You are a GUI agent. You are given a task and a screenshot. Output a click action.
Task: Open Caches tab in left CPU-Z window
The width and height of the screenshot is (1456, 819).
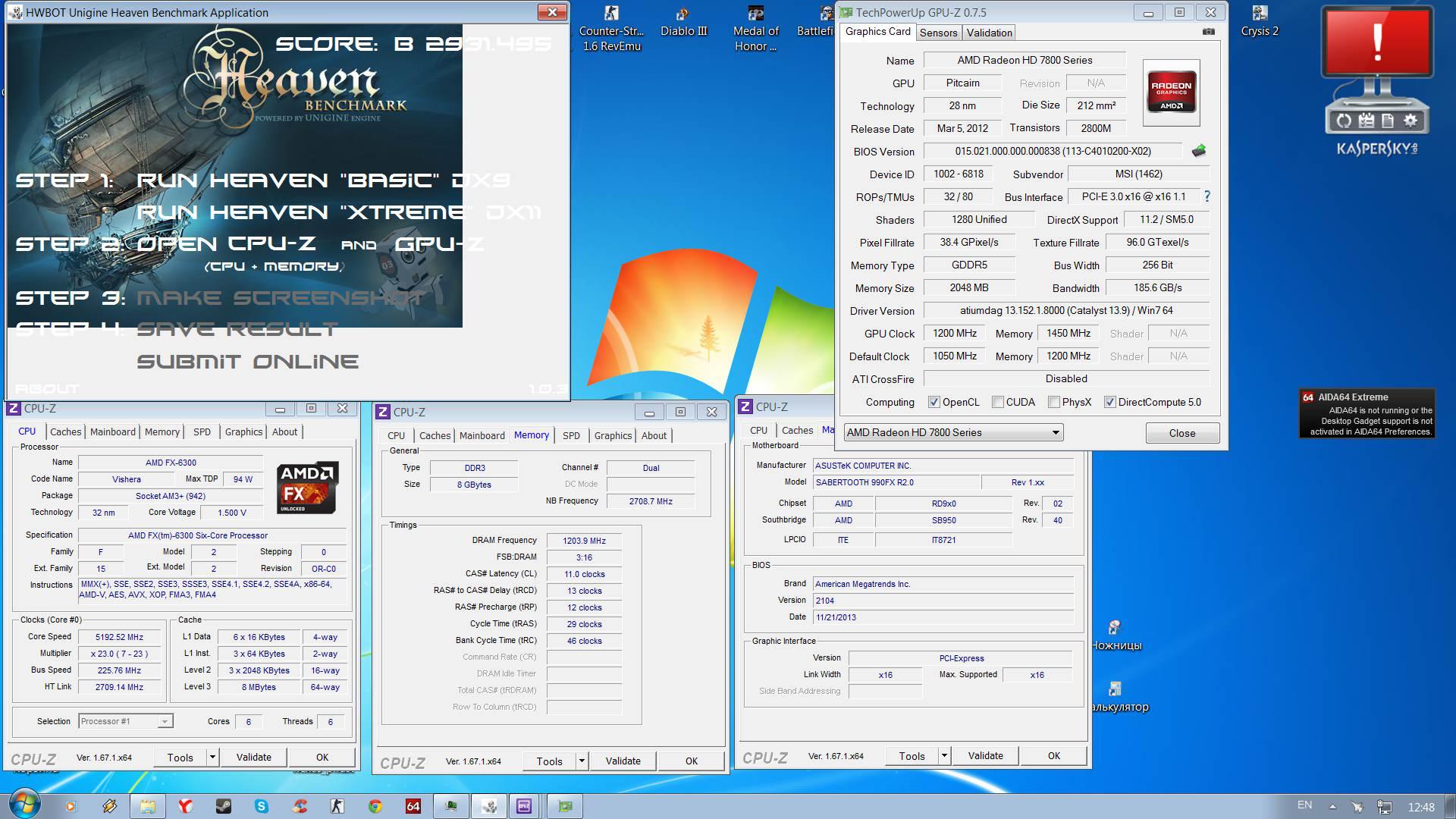[65, 431]
